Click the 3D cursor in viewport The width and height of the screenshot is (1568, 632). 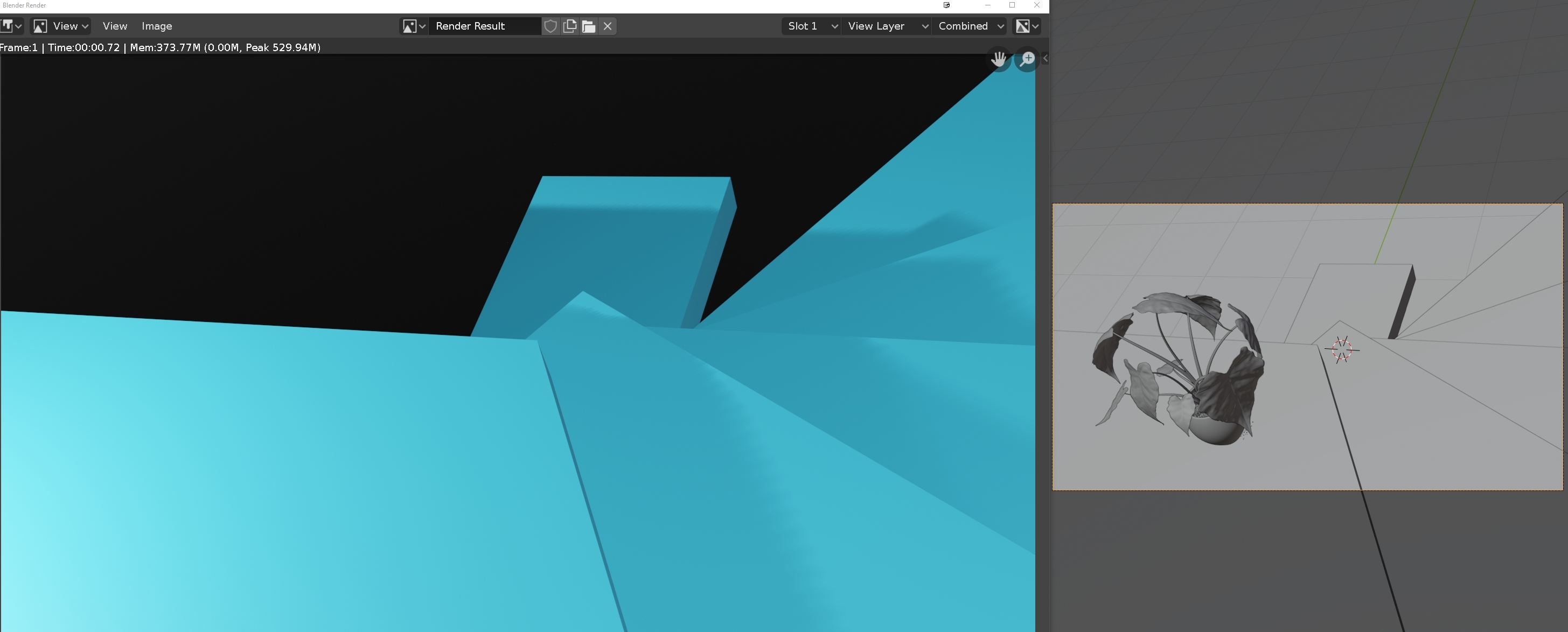(x=1342, y=350)
